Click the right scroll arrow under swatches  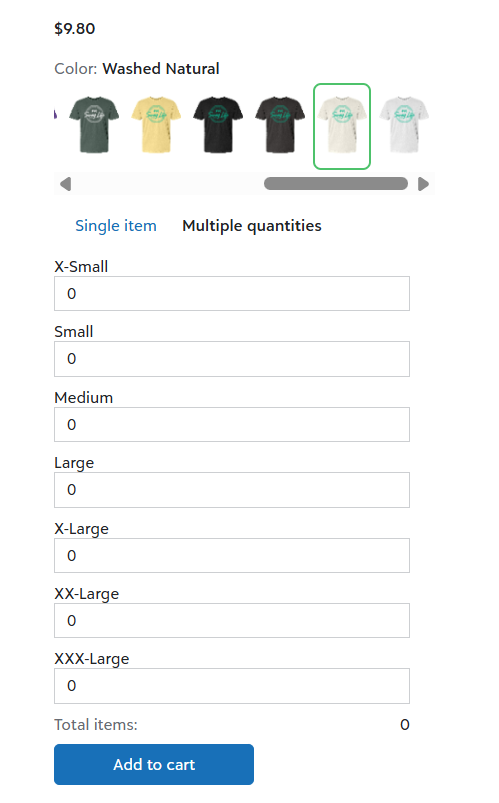[423, 184]
